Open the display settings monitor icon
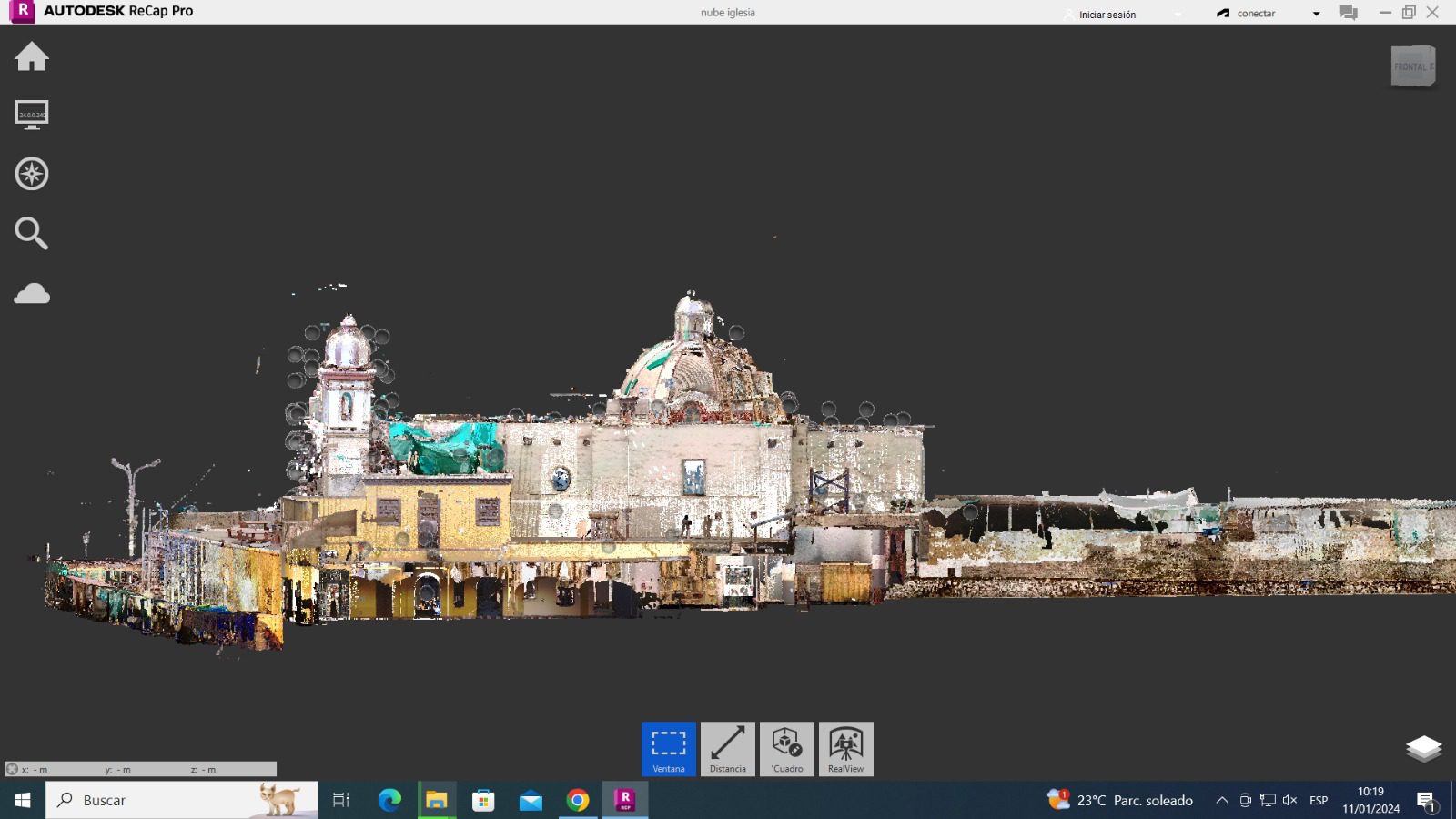Viewport: 1456px width, 819px height. 32,115
